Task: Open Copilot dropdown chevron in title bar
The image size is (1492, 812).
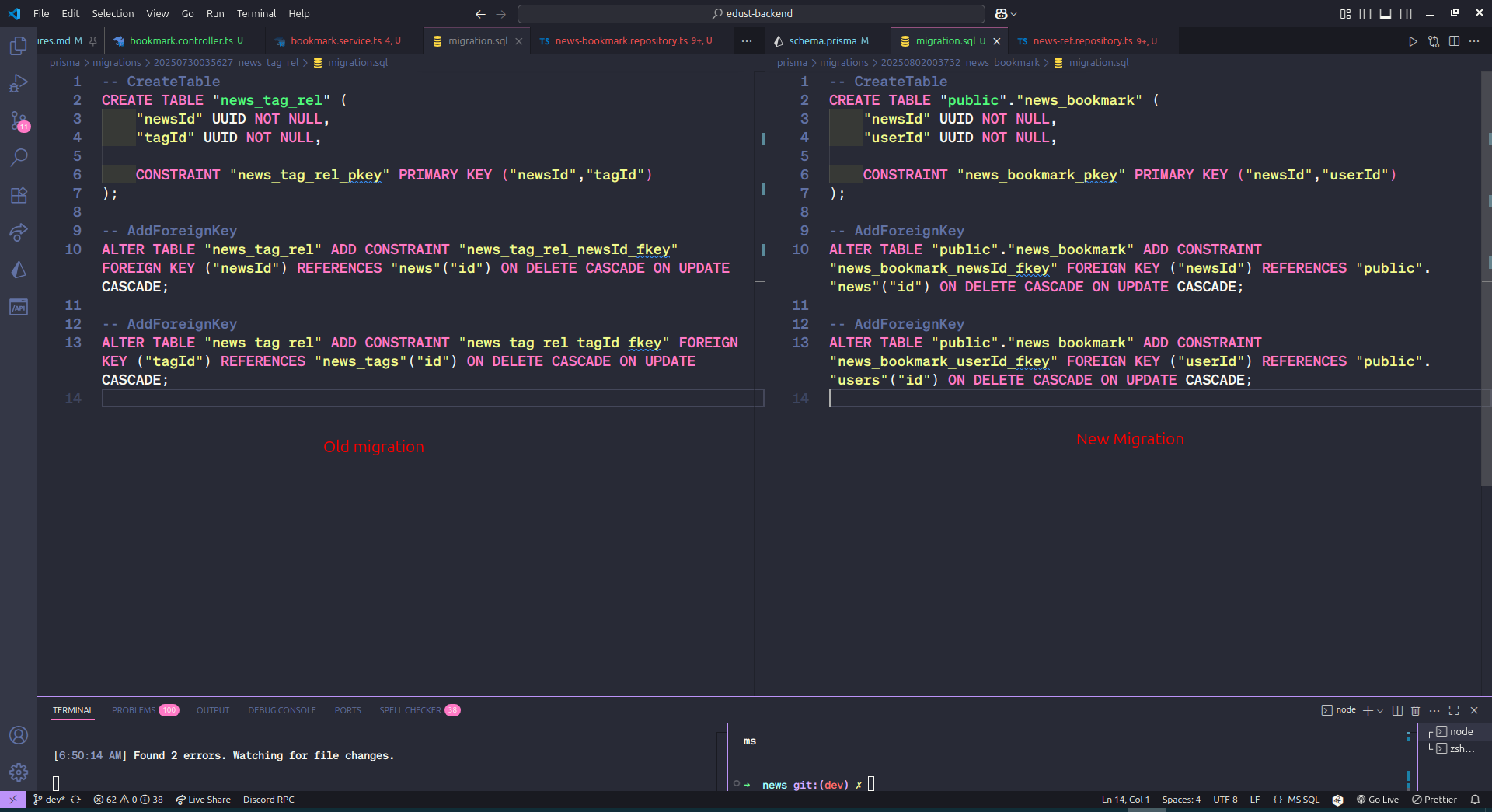Action: pyautogui.click(x=1013, y=14)
